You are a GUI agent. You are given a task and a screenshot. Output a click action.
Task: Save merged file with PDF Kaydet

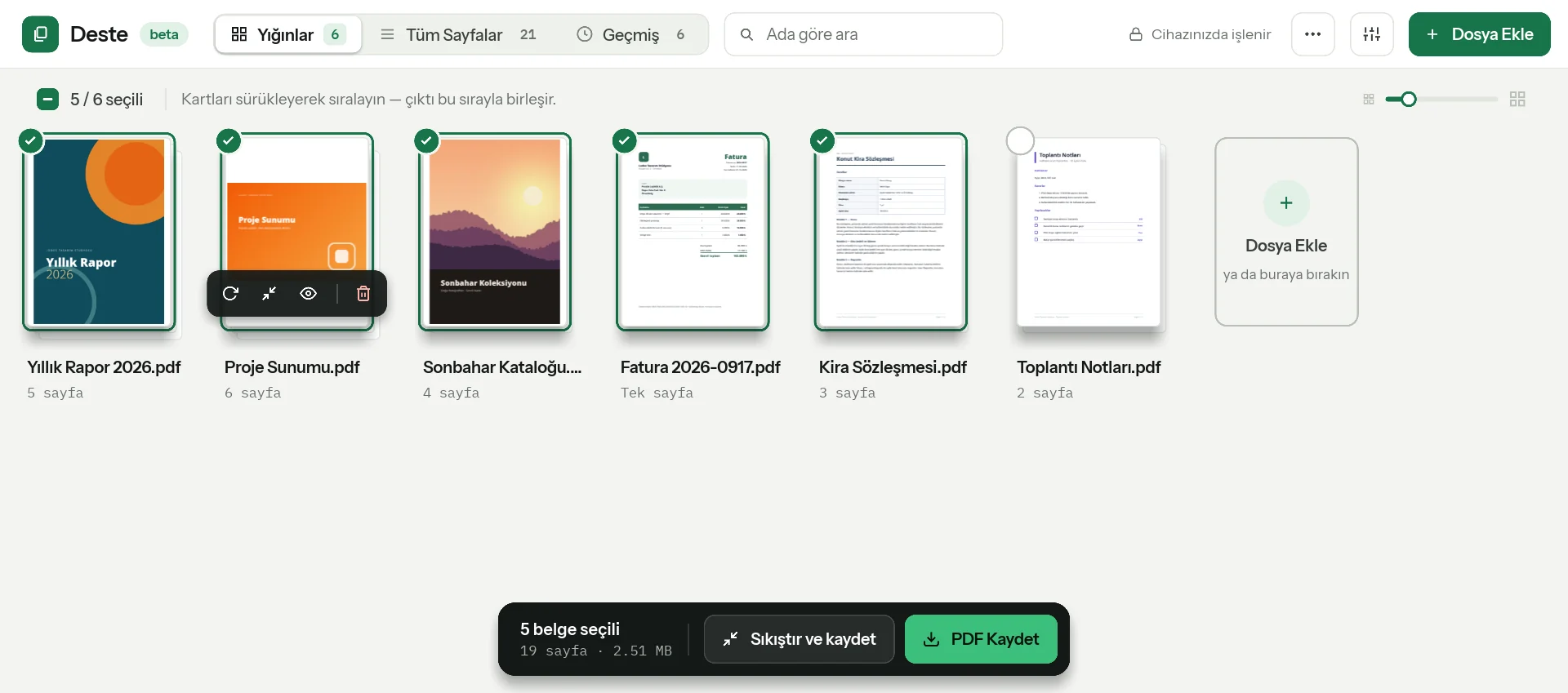(981, 639)
